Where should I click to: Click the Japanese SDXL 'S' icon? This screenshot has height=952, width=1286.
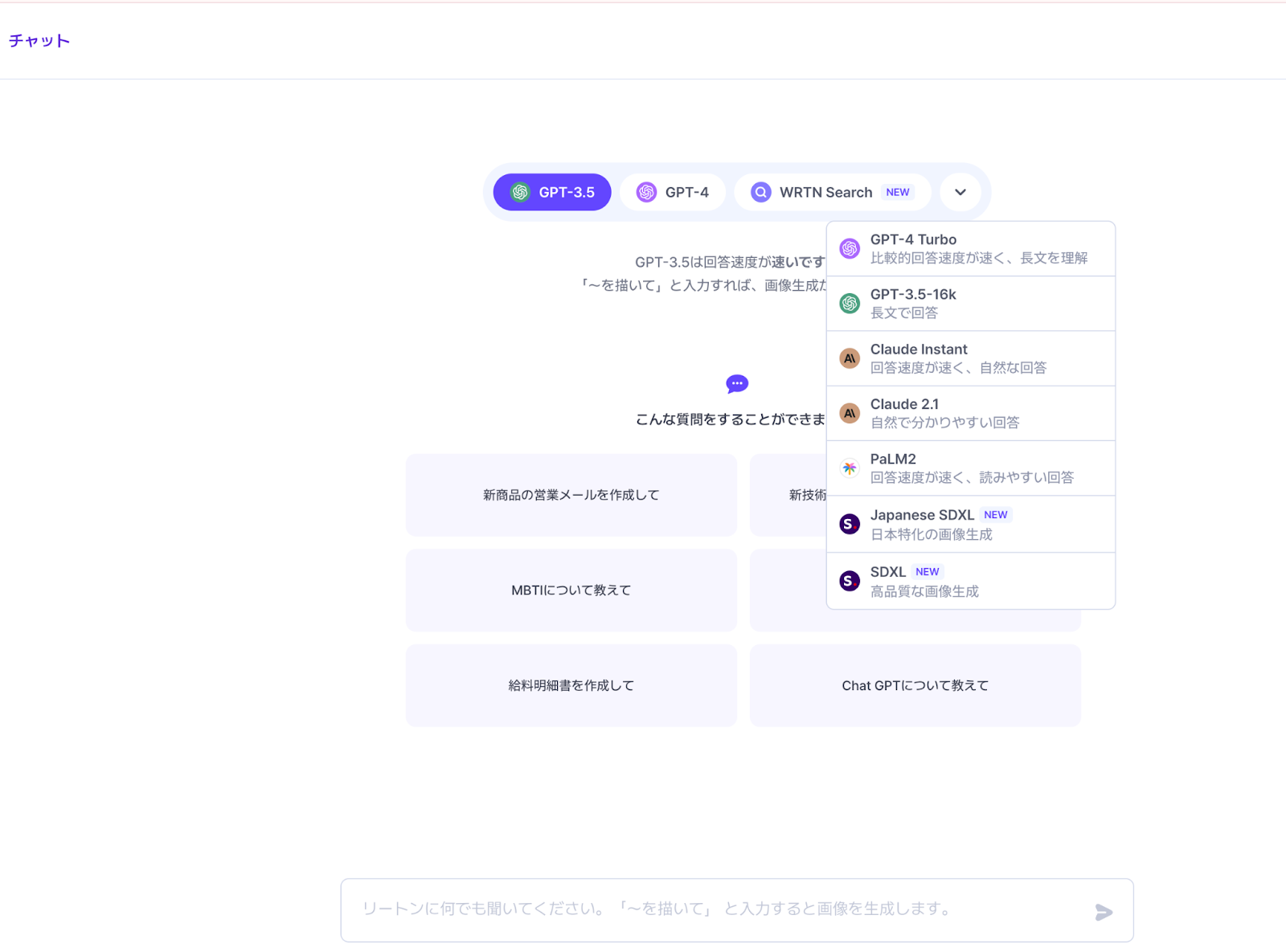point(850,524)
